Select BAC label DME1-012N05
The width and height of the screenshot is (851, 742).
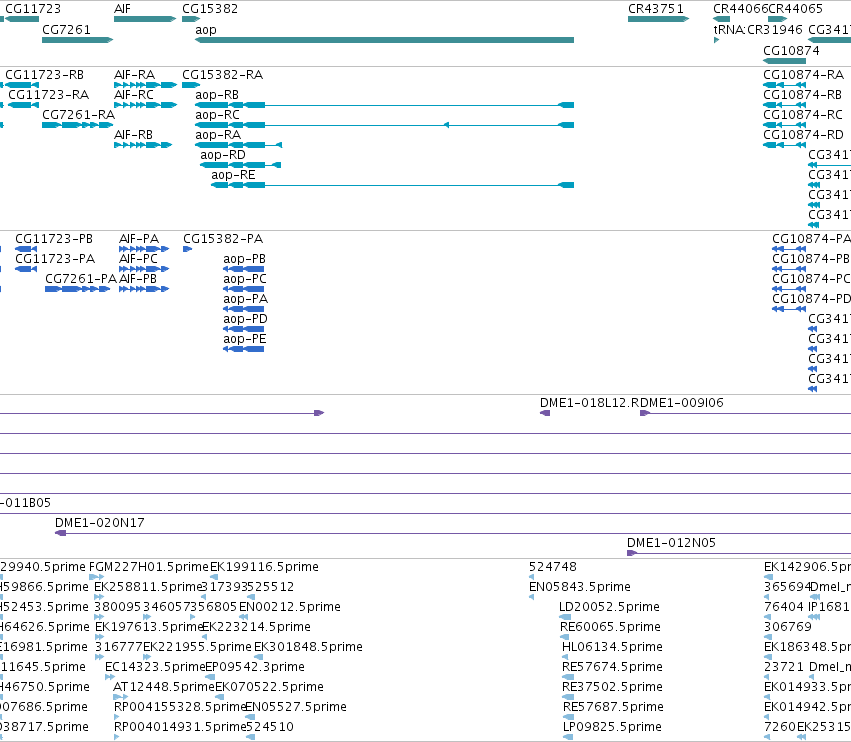(671, 543)
